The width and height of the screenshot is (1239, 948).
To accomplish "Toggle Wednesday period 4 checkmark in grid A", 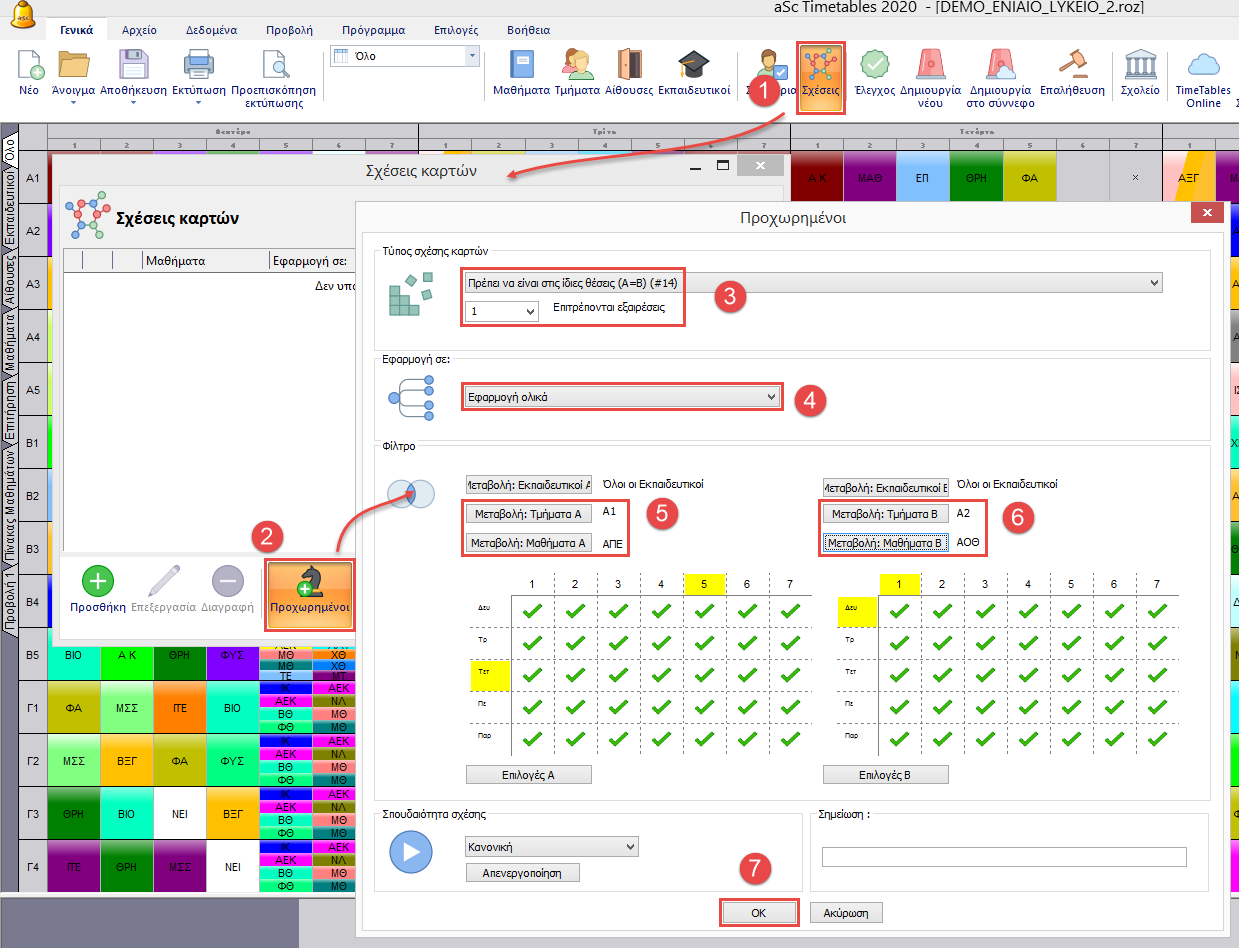I will coord(661,675).
